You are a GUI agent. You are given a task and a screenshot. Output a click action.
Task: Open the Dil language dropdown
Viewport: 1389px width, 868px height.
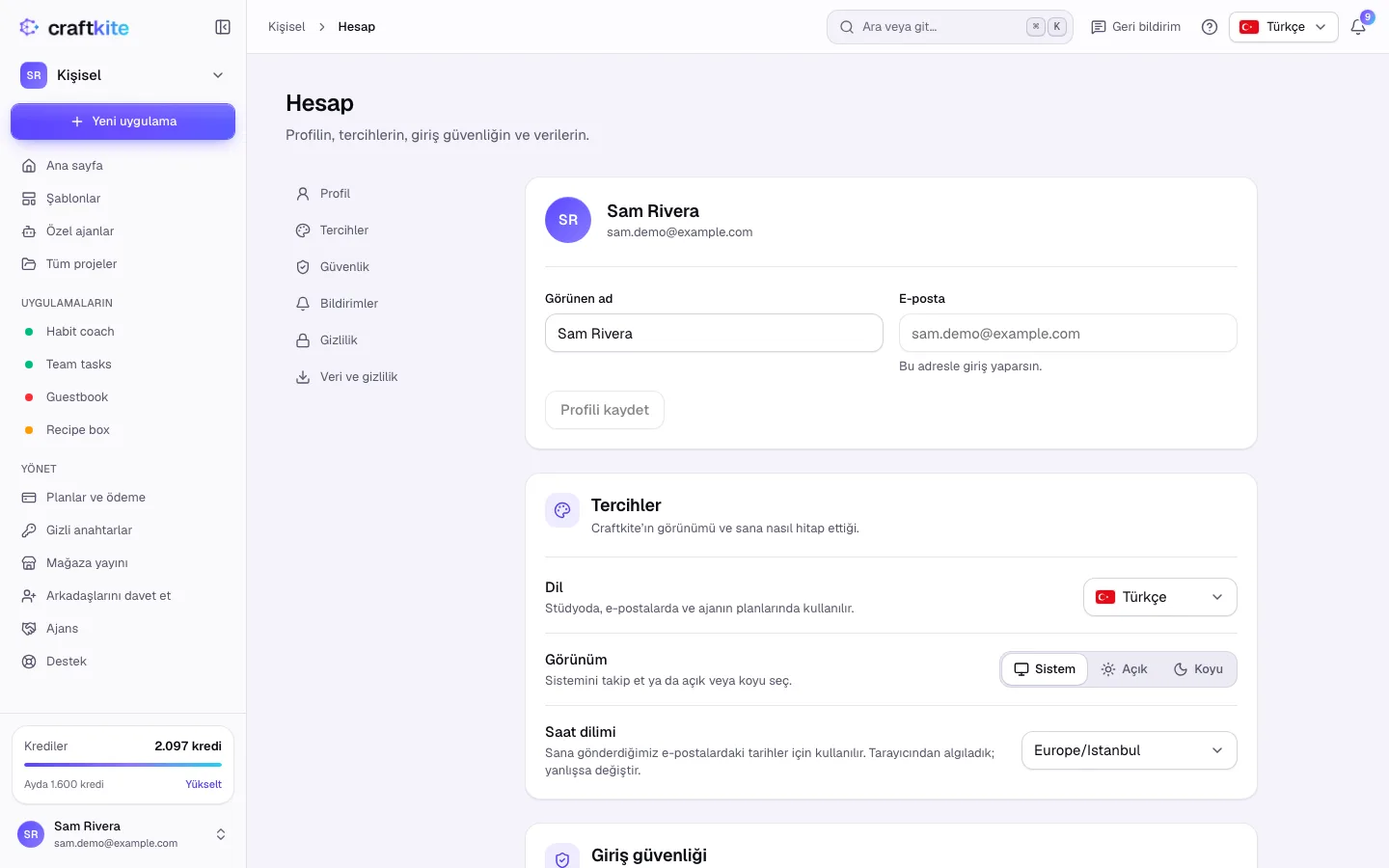1160,597
